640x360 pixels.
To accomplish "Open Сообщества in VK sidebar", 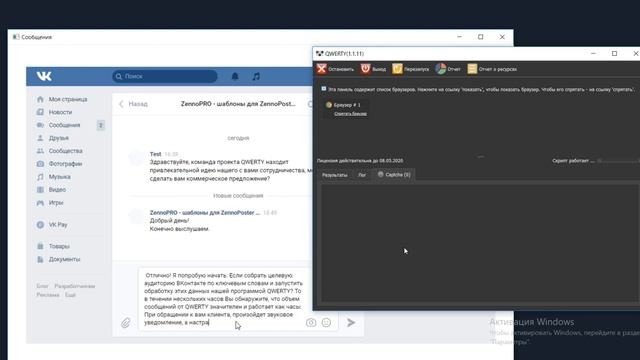I will 66,151.
